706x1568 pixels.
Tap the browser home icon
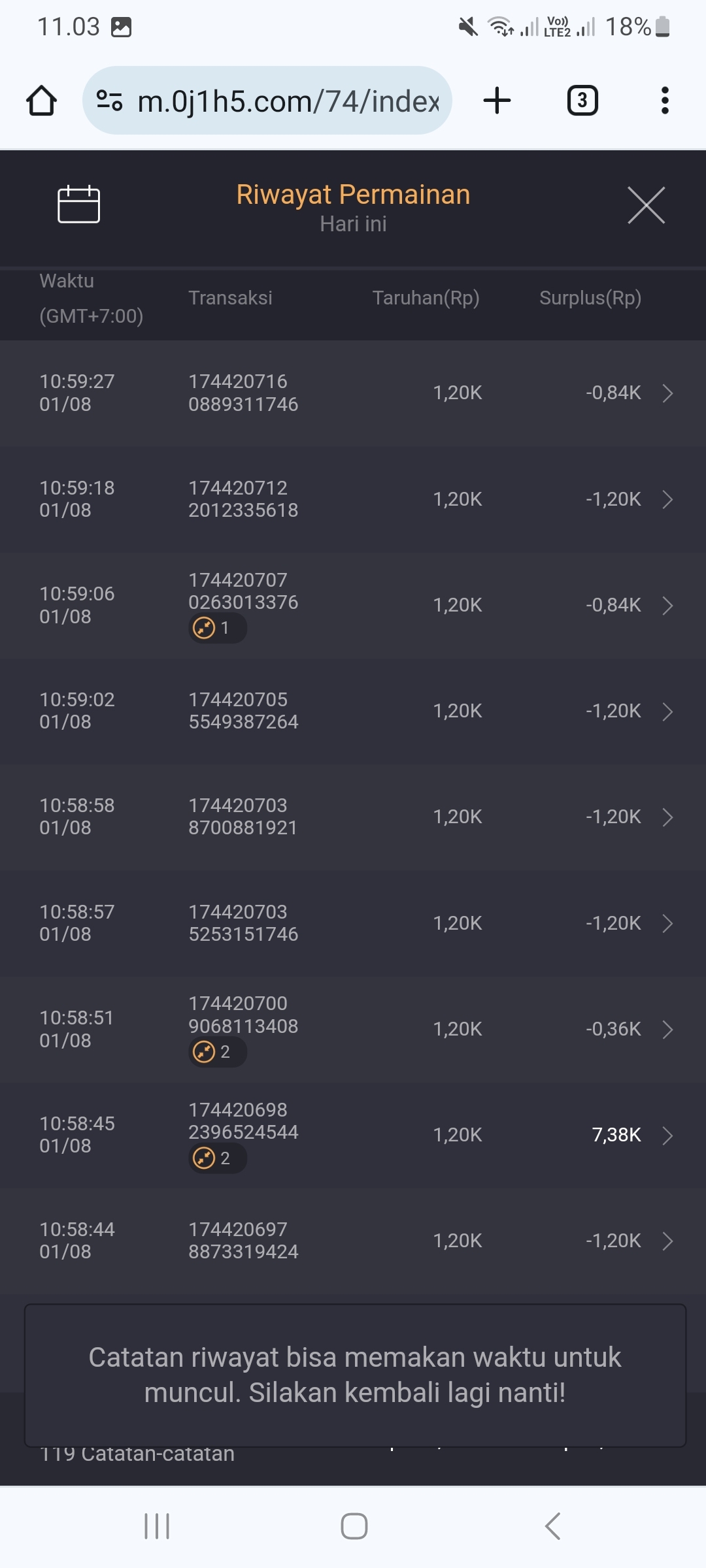[x=41, y=101]
